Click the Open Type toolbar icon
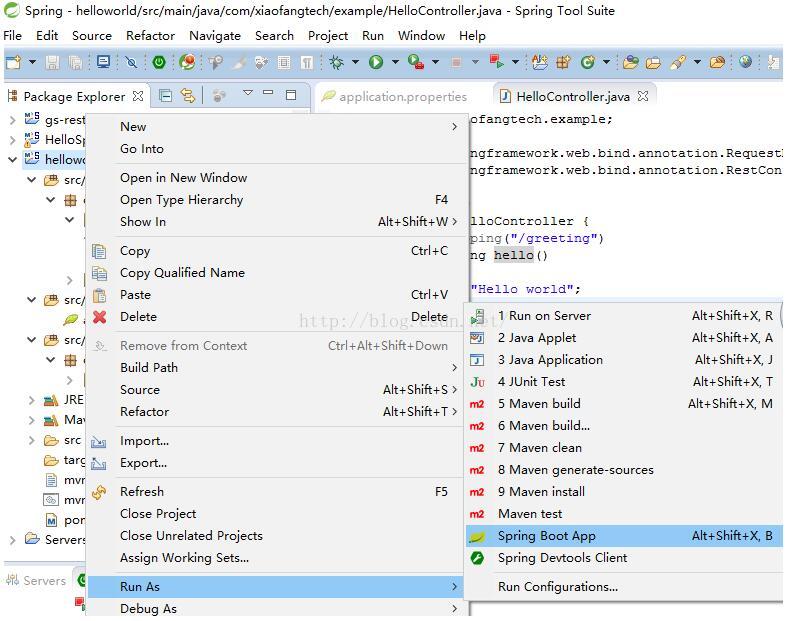This screenshot has width=788, height=621. point(631,62)
